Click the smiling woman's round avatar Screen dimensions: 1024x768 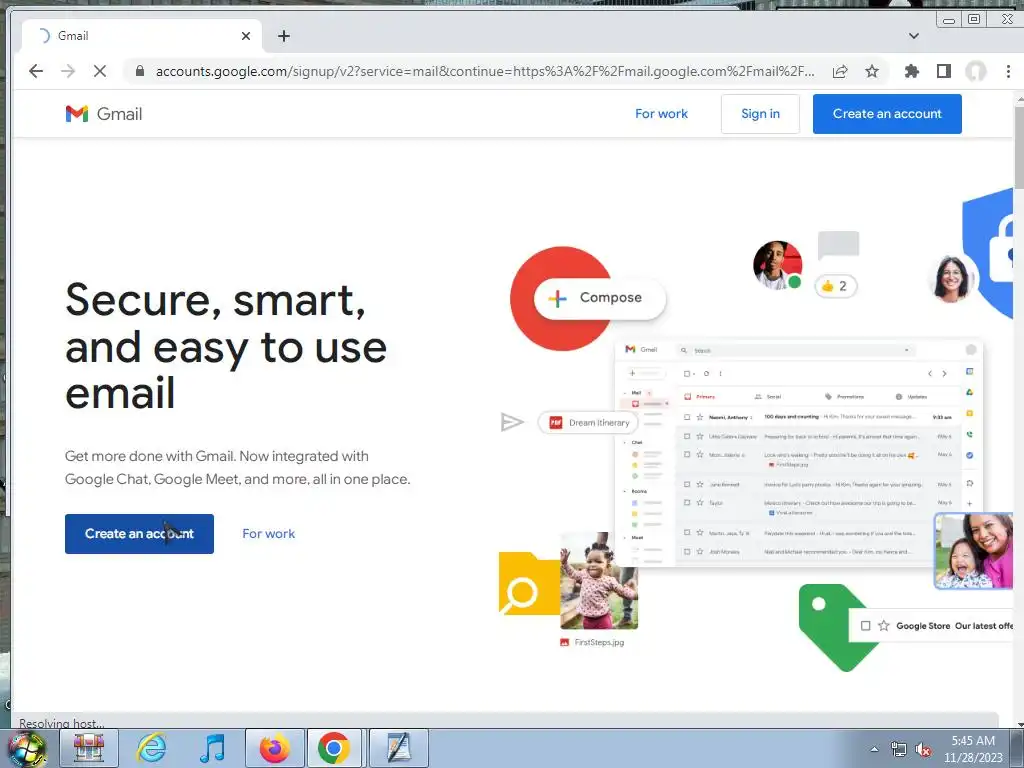951,278
